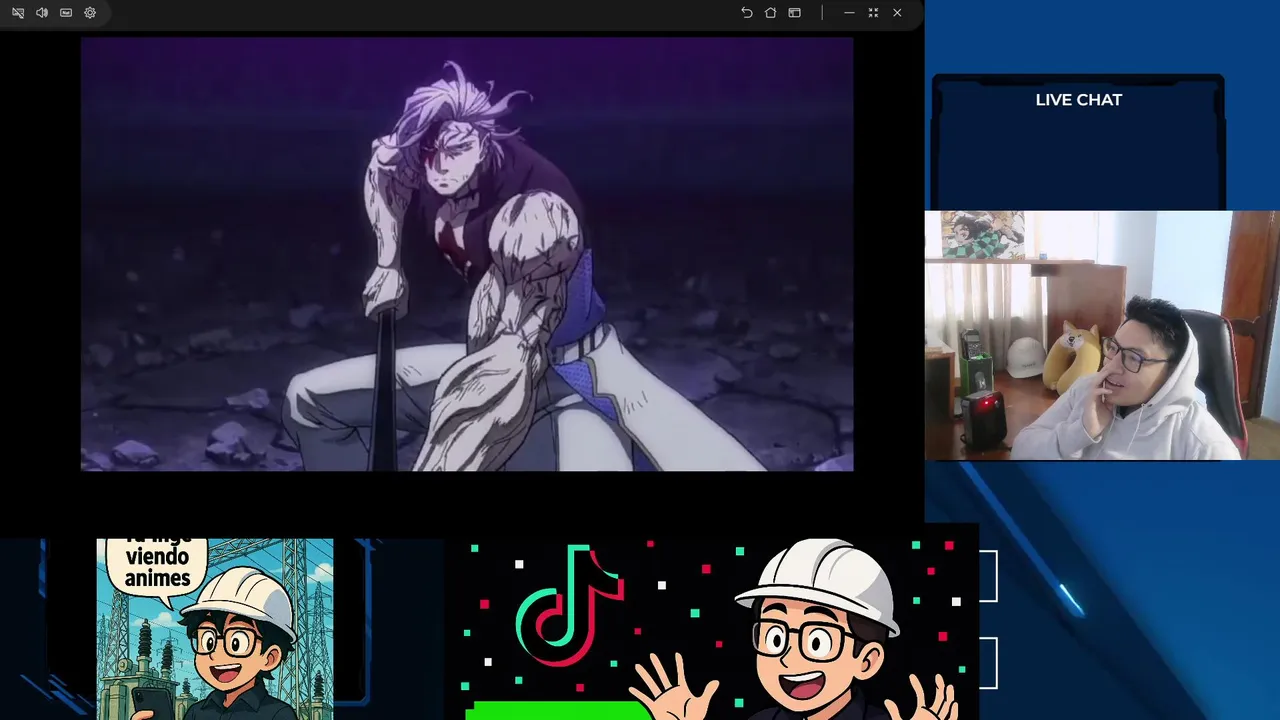The width and height of the screenshot is (1280, 720).
Task: Click the 'viendo animes' cartoon image
Action: 215,629
